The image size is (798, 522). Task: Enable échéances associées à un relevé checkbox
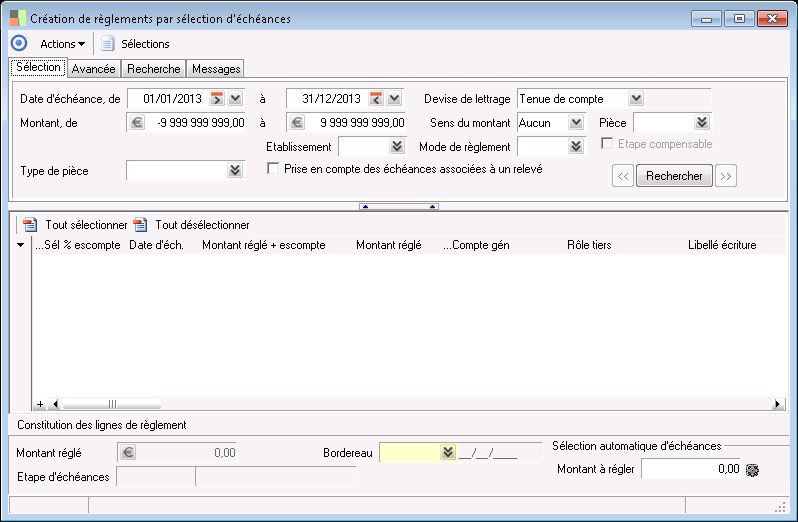tap(273, 168)
